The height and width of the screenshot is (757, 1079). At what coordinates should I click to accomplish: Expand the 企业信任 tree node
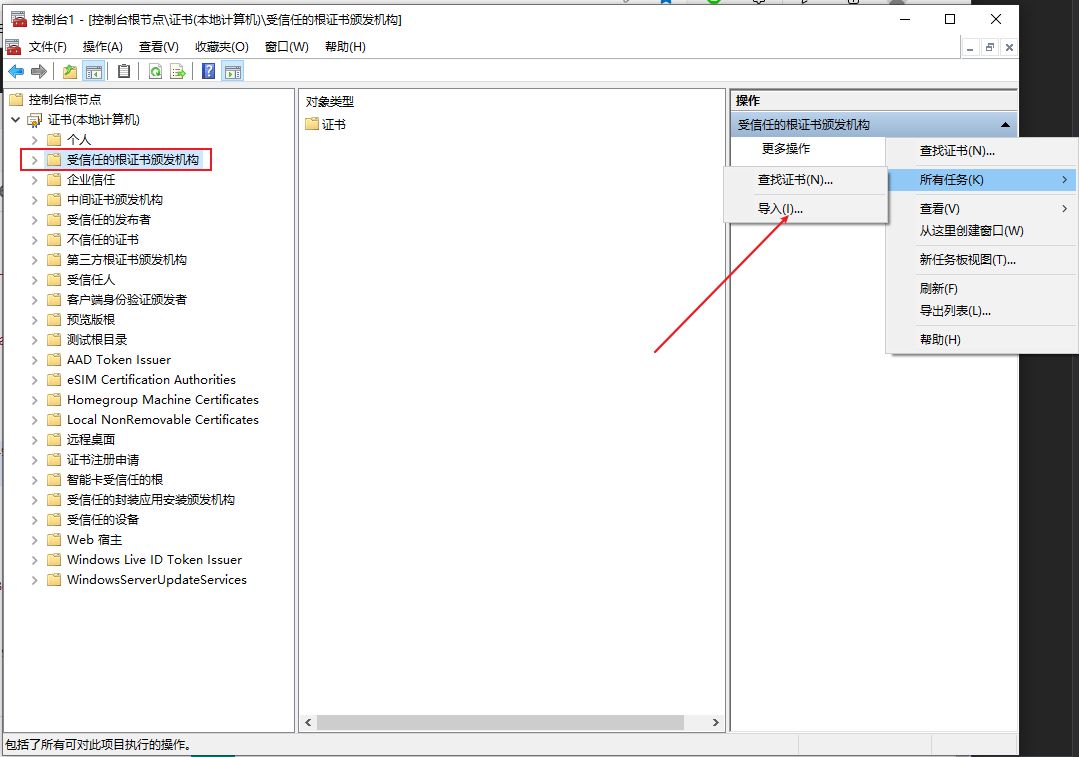pos(36,179)
